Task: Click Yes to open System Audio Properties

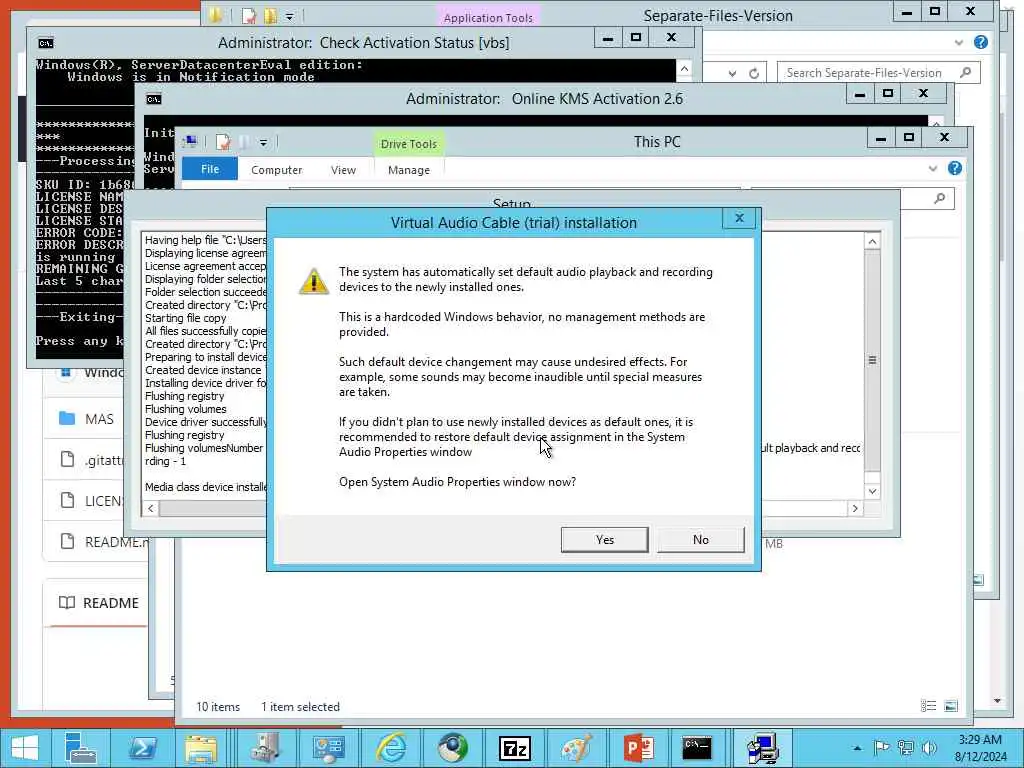Action: tap(604, 539)
